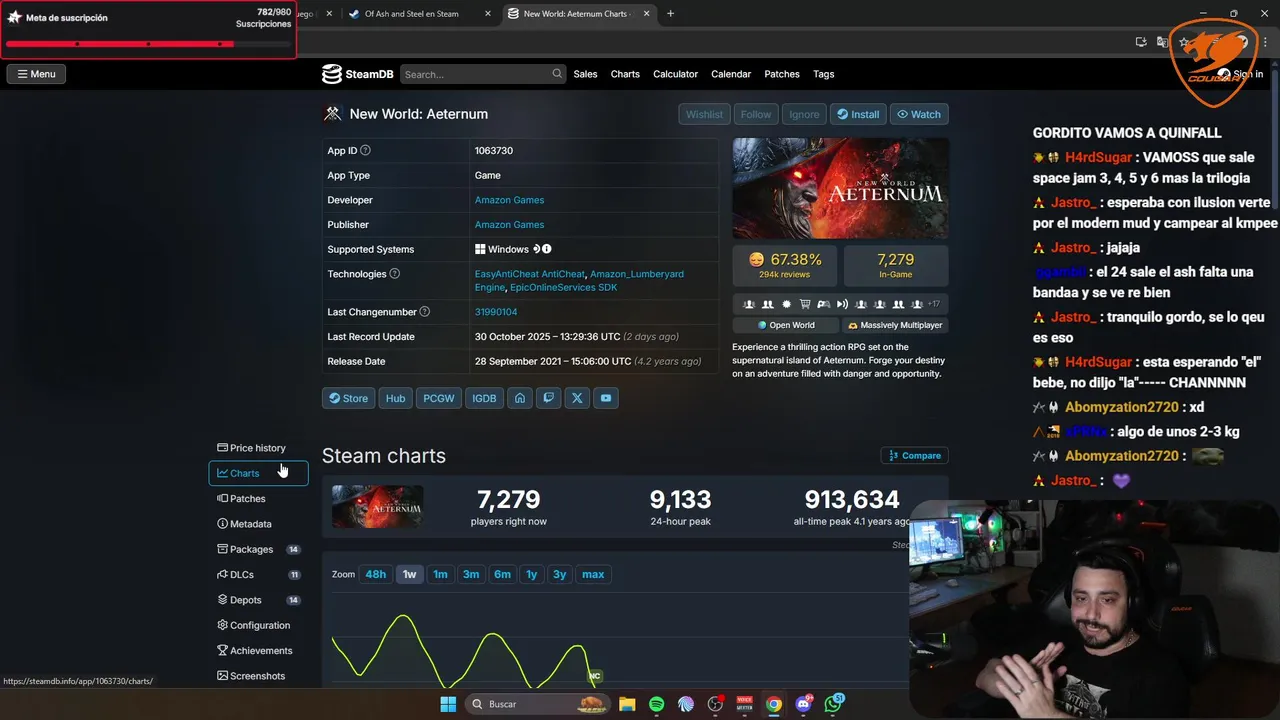The image size is (1280, 720).
Task: Open the EasyAntiCheat AntiCheat technology link
Action: point(529,274)
